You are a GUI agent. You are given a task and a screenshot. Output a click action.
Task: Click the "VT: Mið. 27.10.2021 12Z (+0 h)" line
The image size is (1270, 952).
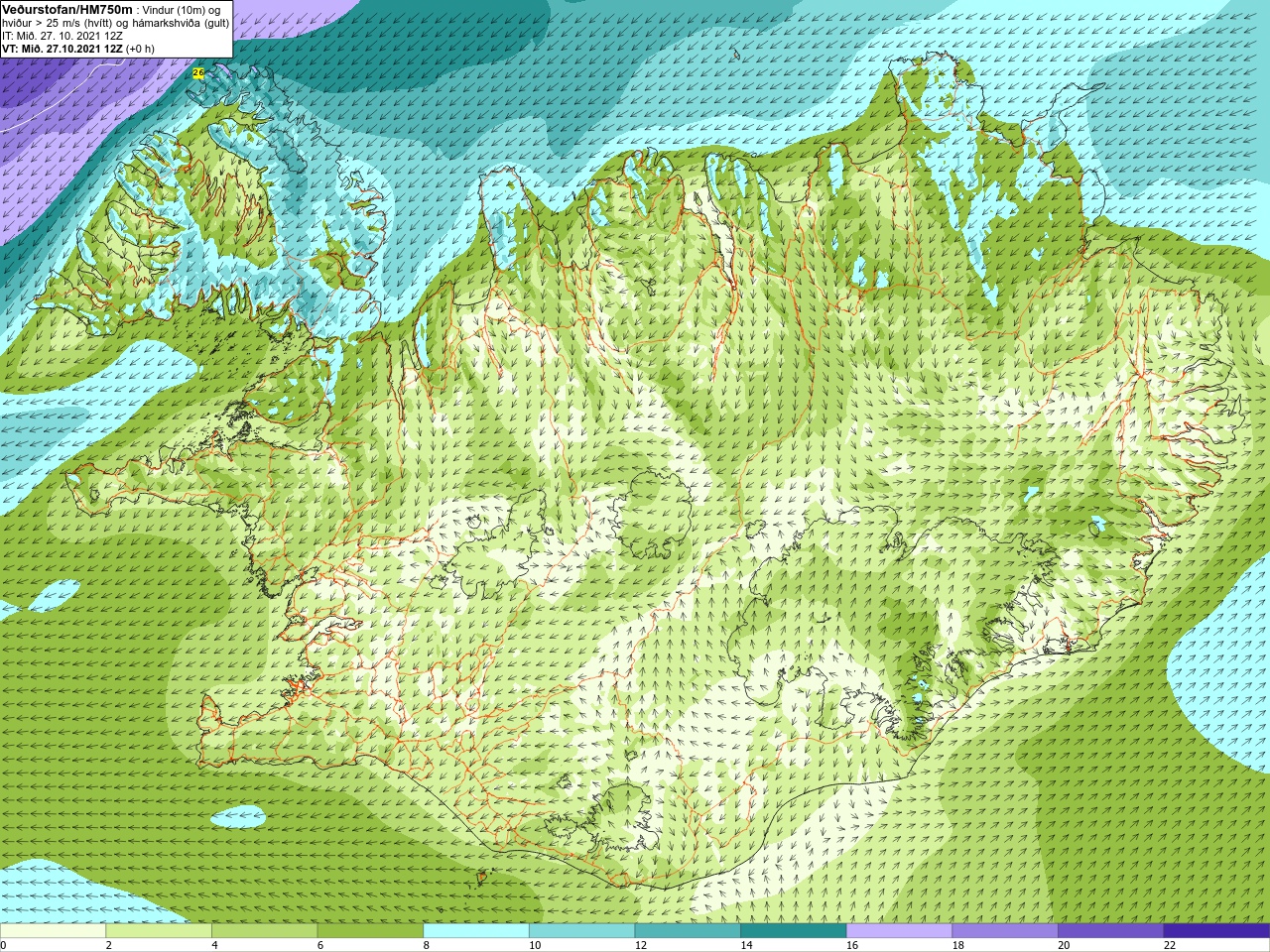[78, 49]
